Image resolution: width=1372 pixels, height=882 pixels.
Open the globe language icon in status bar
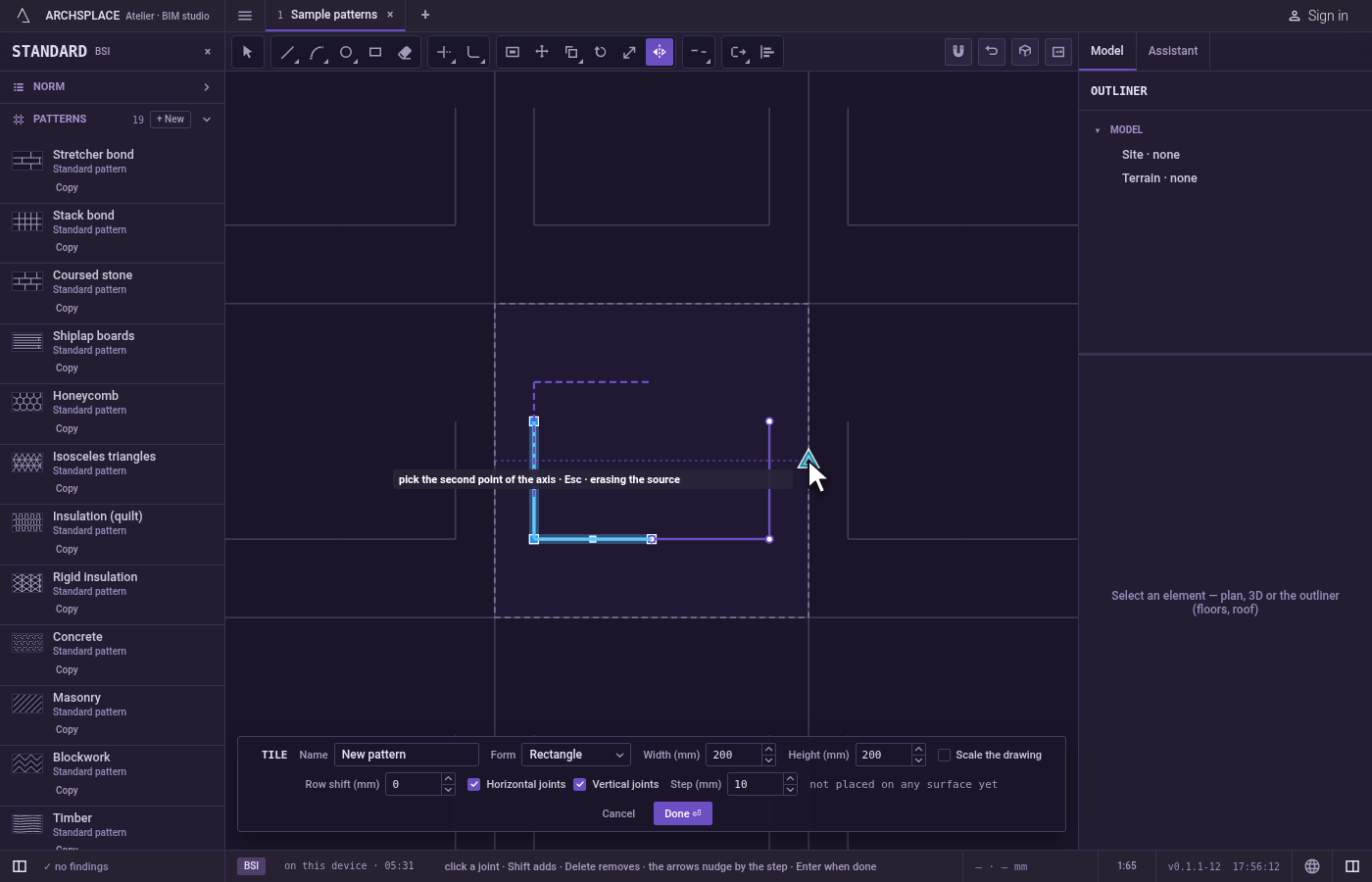pyautogui.click(x=1312, y=866)
